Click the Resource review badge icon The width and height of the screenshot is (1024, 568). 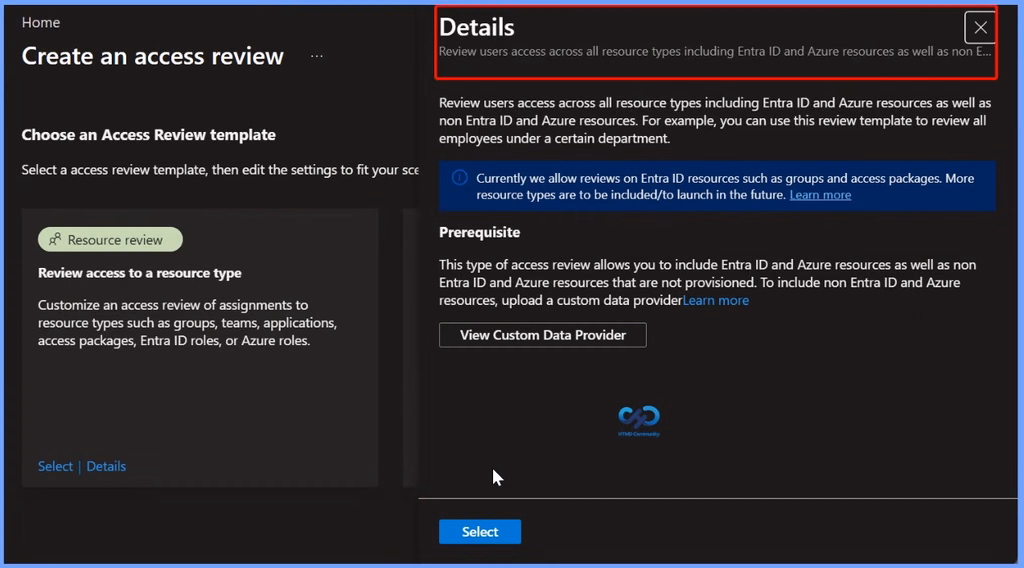click(55, 240)
